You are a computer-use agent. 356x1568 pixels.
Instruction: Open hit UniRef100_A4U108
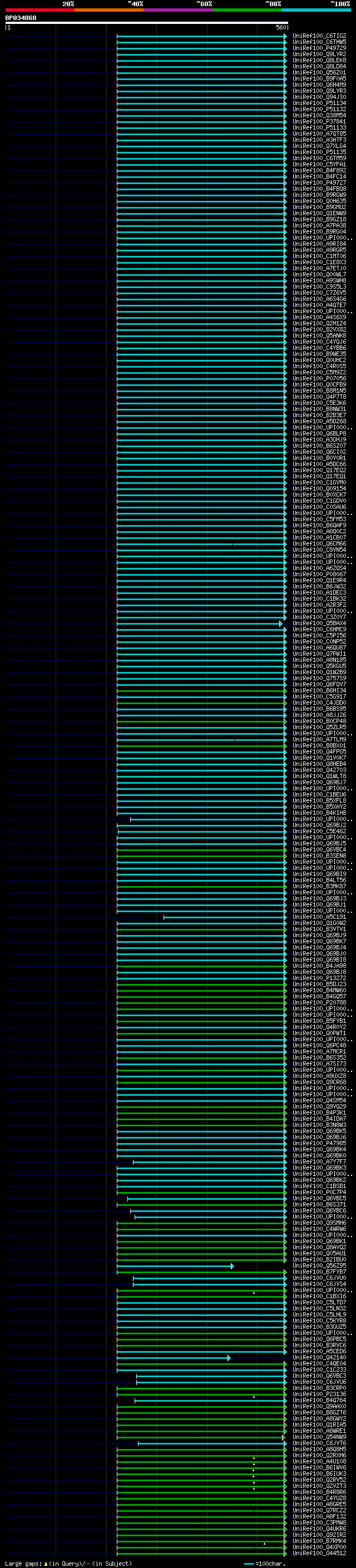click(x=319, y=1461)
